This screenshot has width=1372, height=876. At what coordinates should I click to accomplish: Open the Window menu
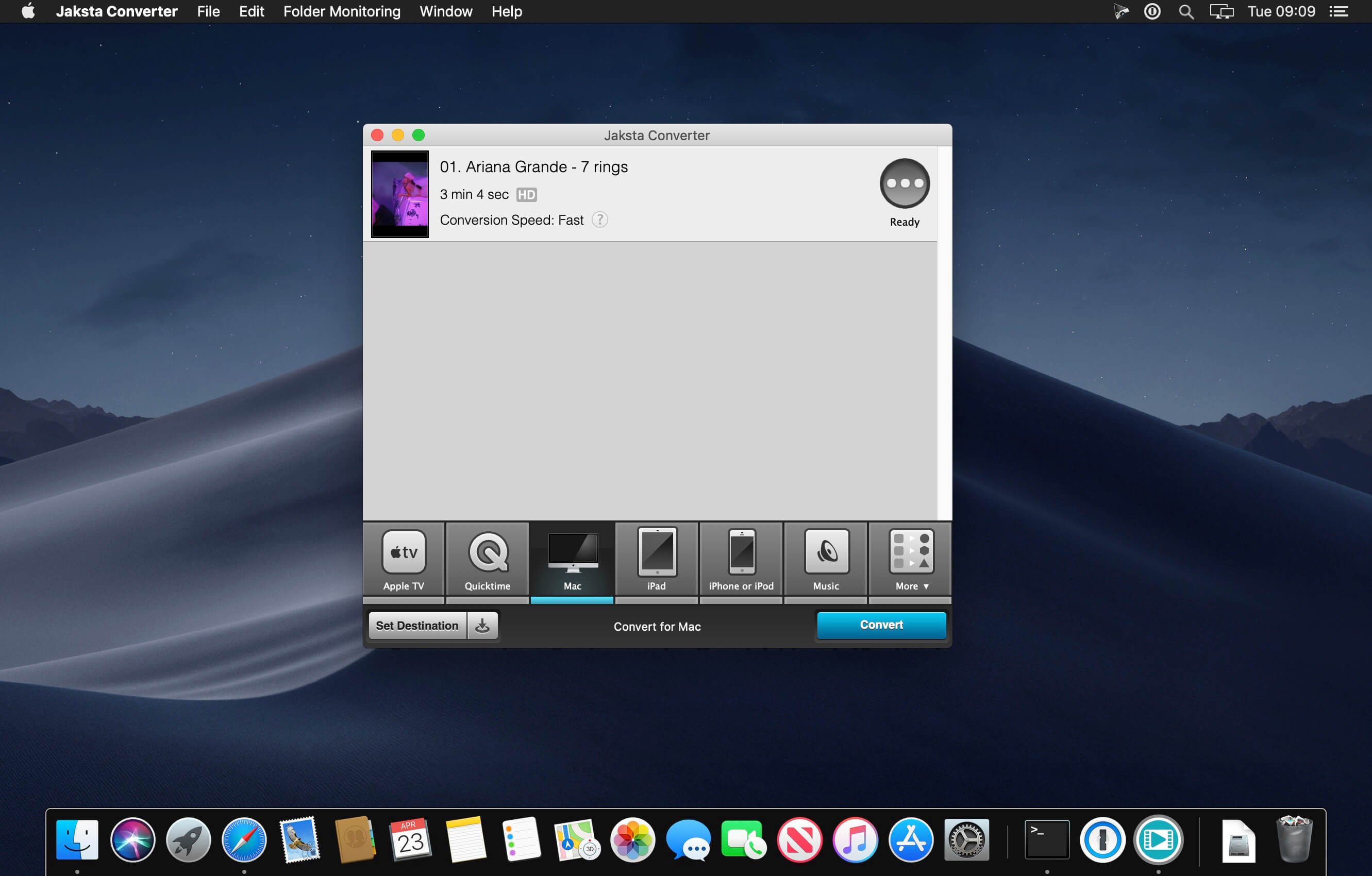pyautogui.click(x=445, y=11)
